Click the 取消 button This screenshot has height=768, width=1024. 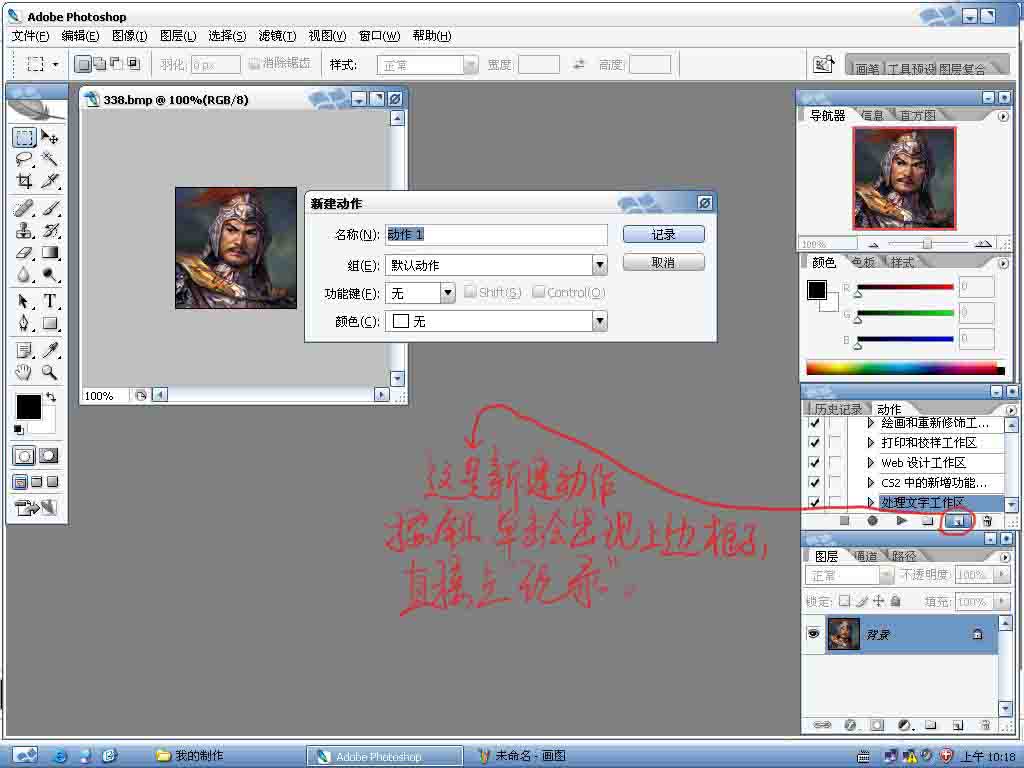(x=664, y=263)
